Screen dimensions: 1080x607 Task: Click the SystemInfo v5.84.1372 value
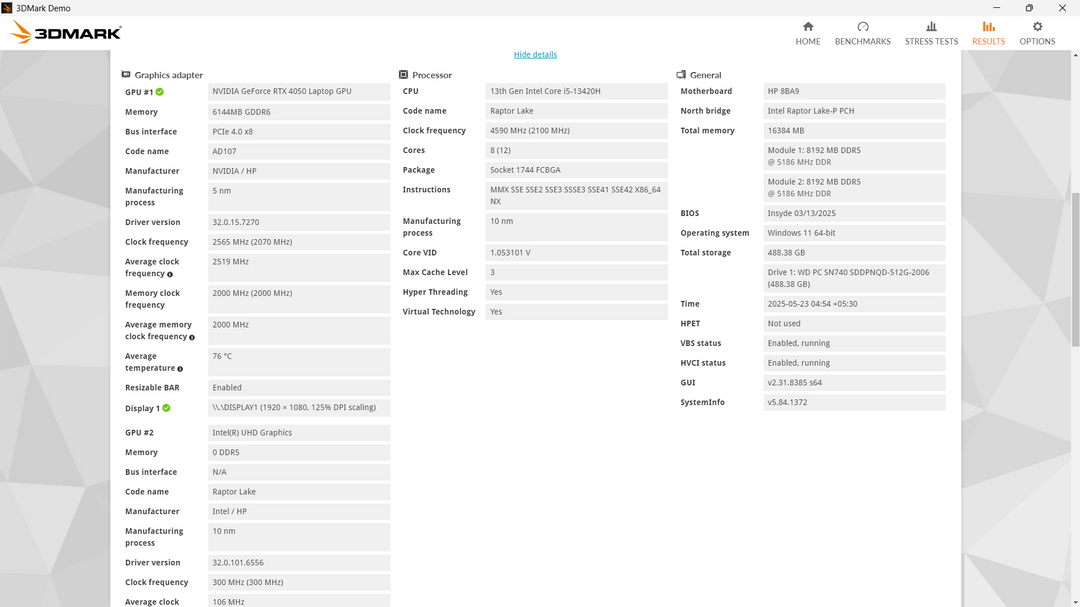[854, 402]
